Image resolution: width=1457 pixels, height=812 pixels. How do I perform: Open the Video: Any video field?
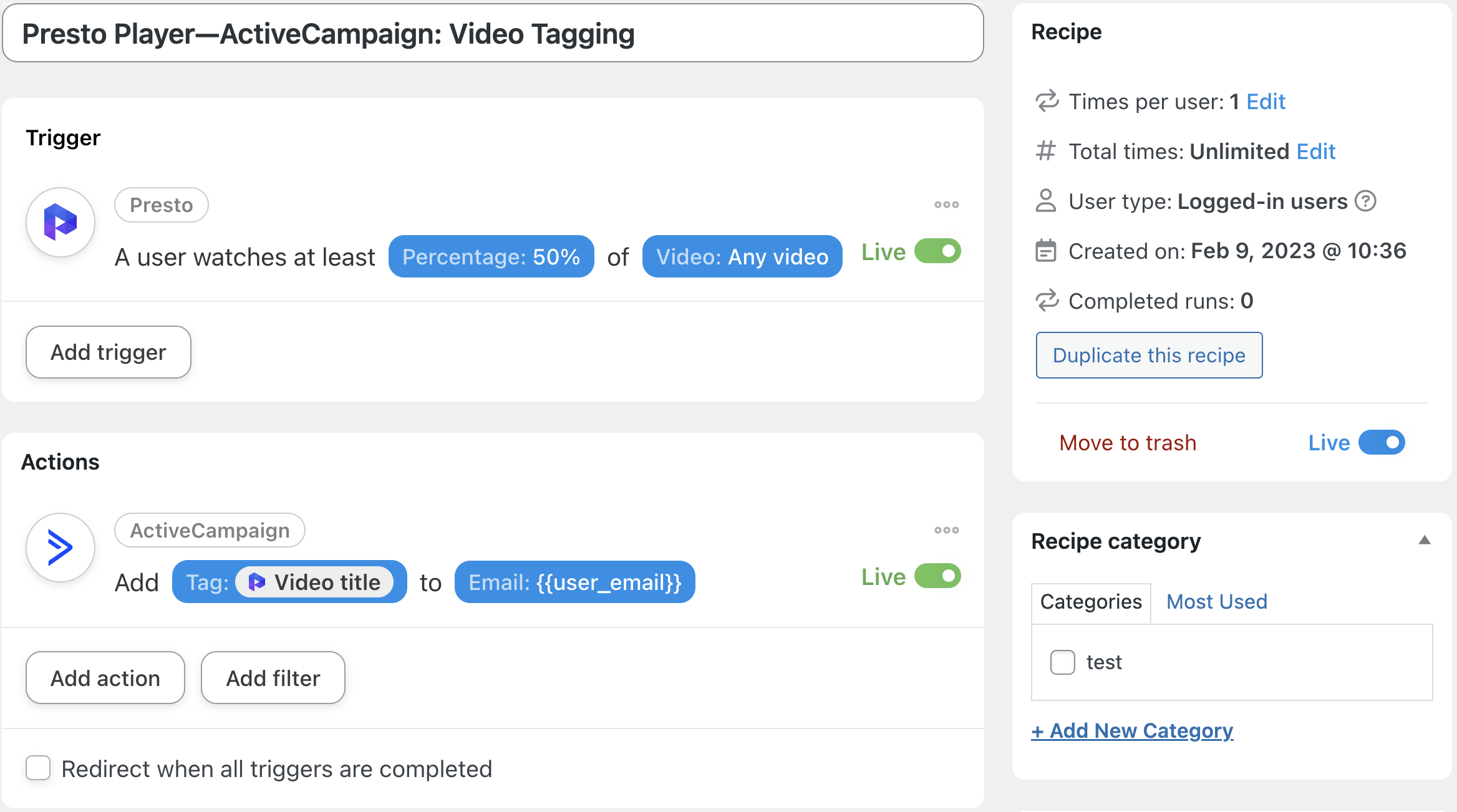point(742,256)
